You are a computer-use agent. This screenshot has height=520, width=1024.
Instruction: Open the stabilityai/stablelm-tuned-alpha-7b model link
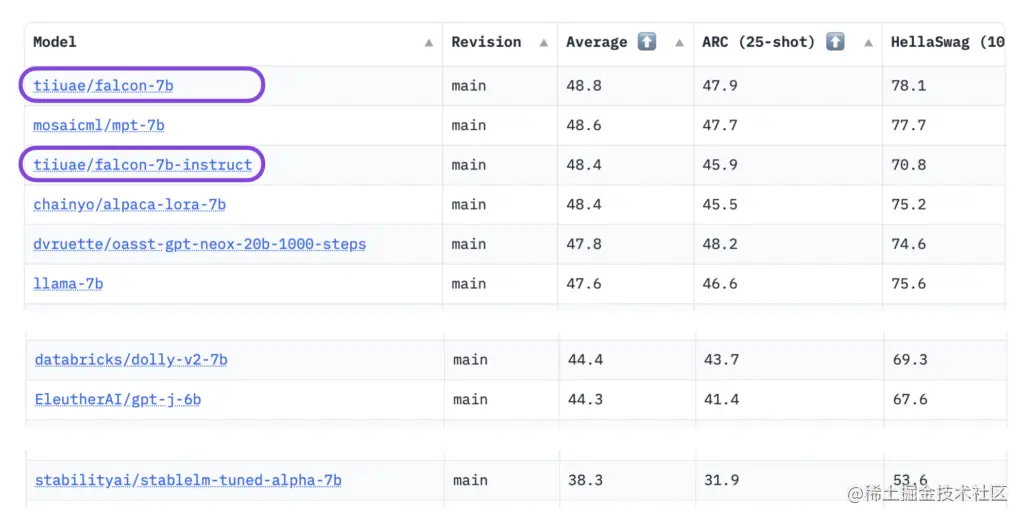point(188,480)
